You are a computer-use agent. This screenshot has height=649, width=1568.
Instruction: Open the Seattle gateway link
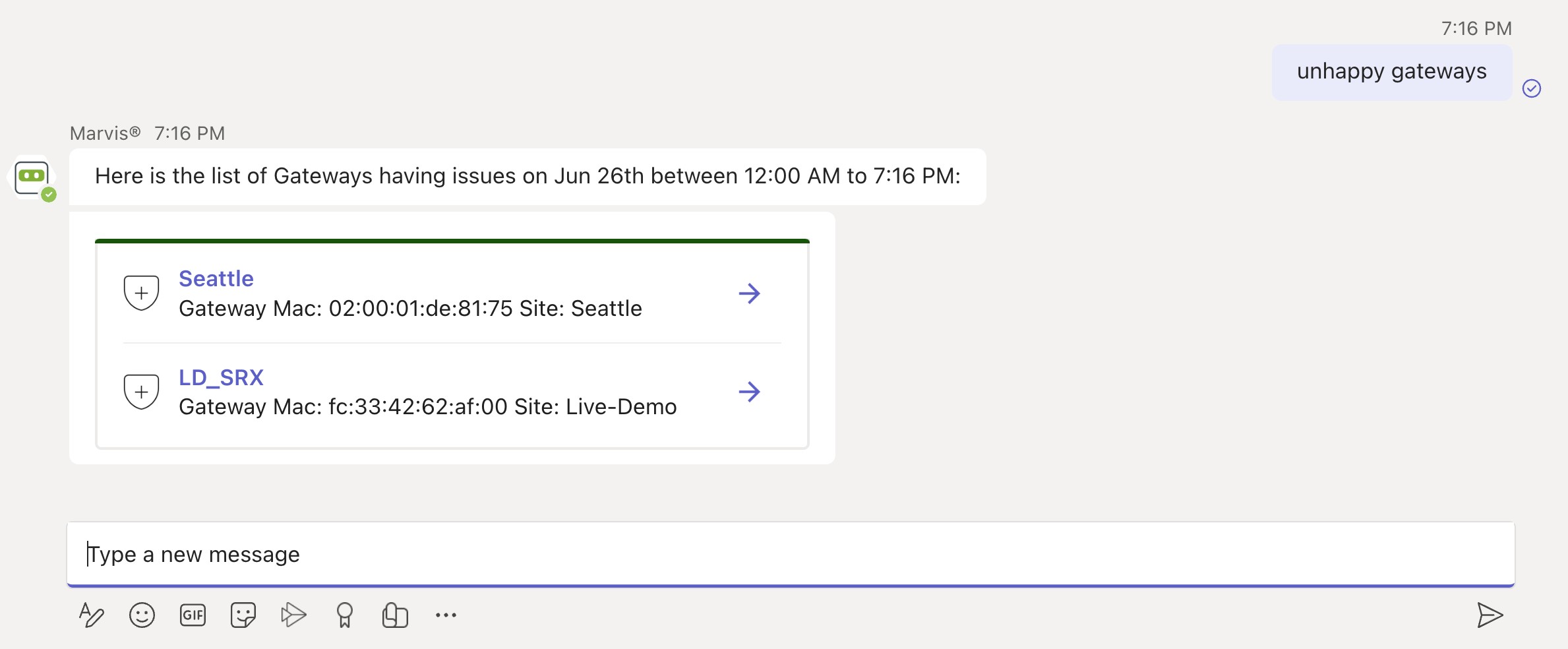click(x=216, y=278)
